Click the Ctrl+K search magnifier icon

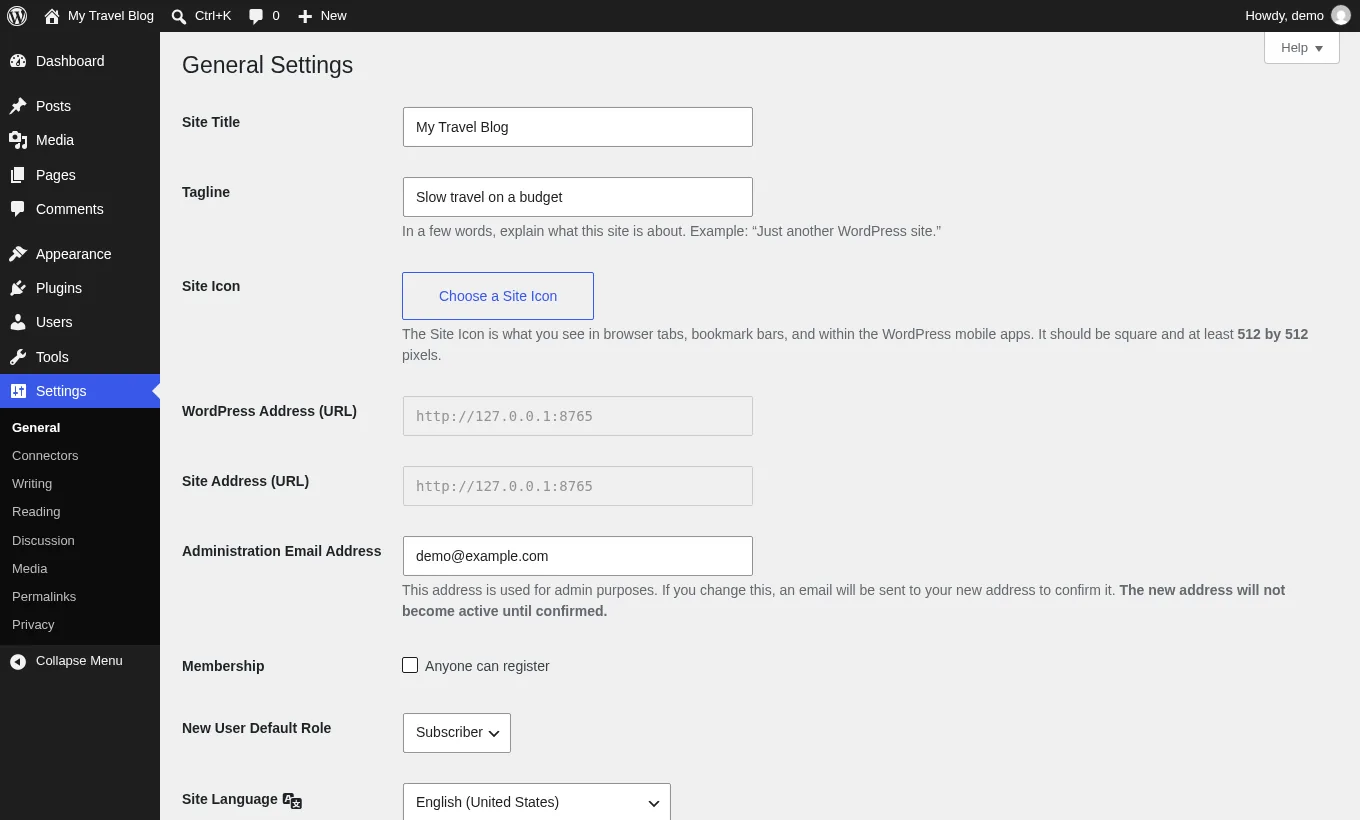178,16
